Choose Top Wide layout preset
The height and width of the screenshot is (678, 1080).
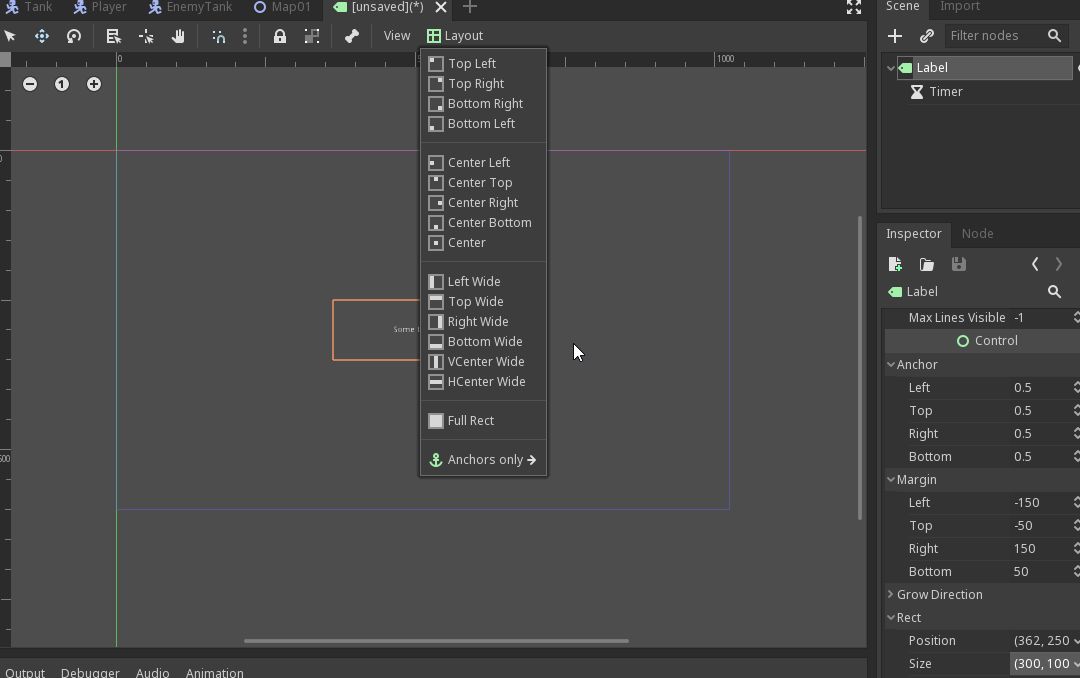(x=484, y=301)
